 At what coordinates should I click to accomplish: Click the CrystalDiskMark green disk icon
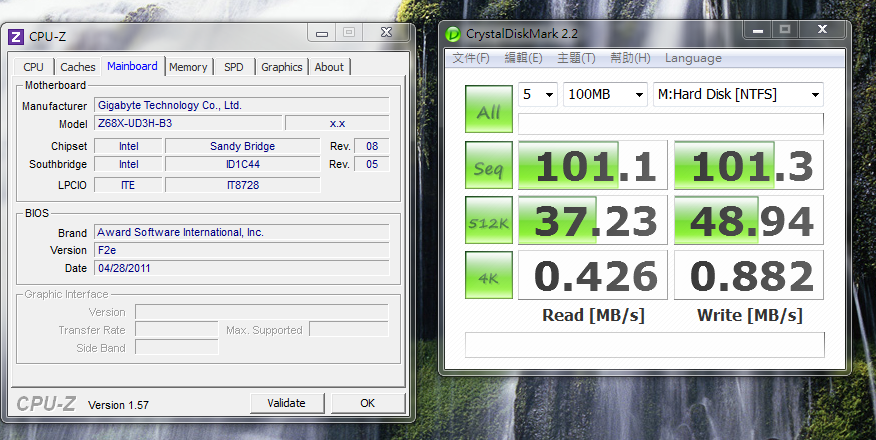(453, 34)
